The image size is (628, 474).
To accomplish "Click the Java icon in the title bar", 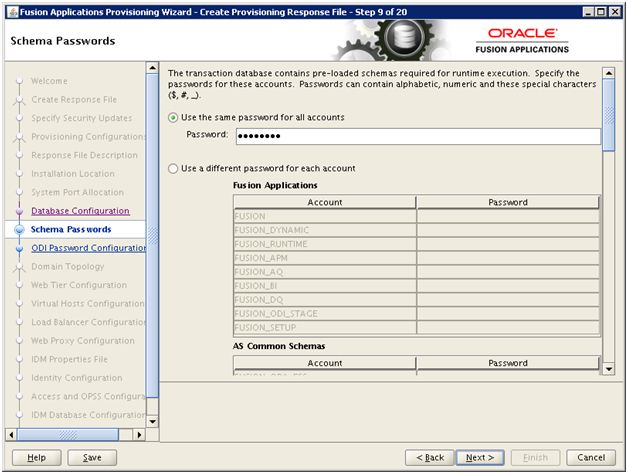I will click(13, 12).
